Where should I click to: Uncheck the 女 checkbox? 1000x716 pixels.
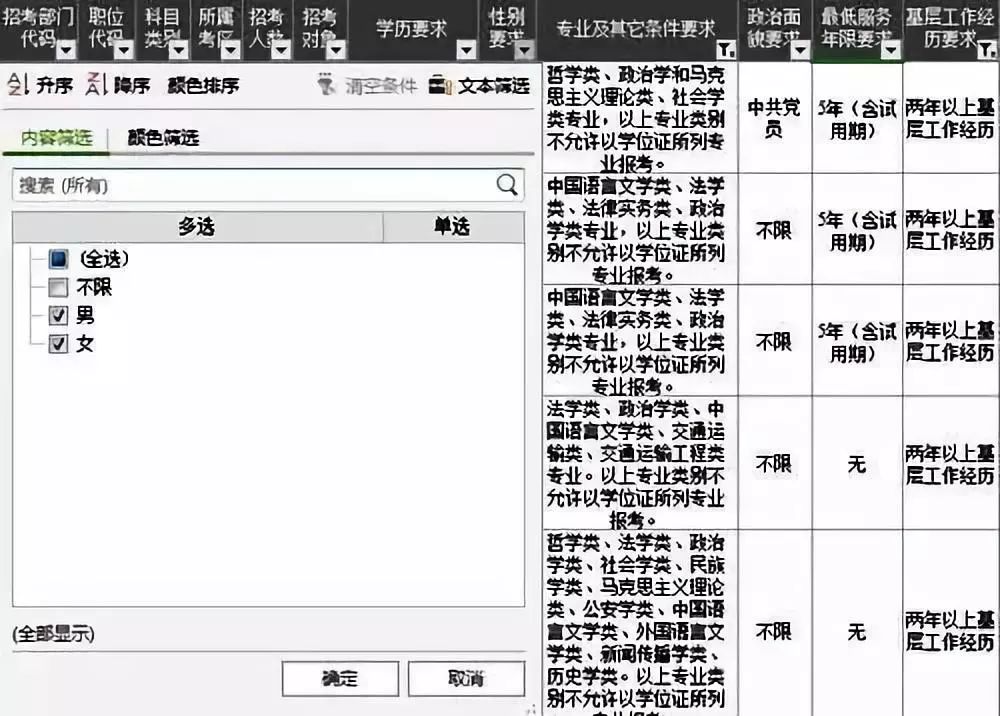tap(58, 344)
